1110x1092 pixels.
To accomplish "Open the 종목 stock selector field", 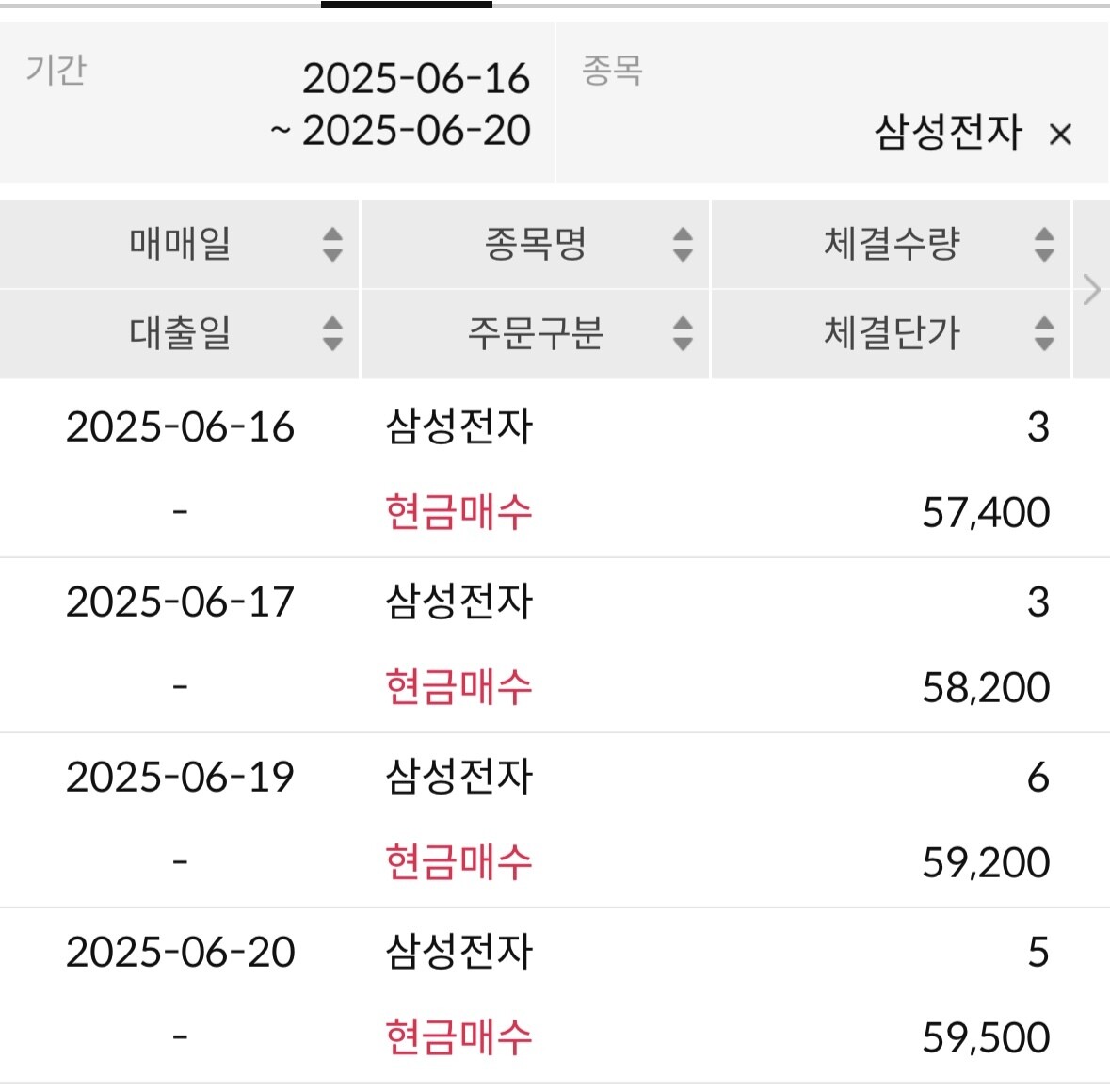I will point(833,102).
